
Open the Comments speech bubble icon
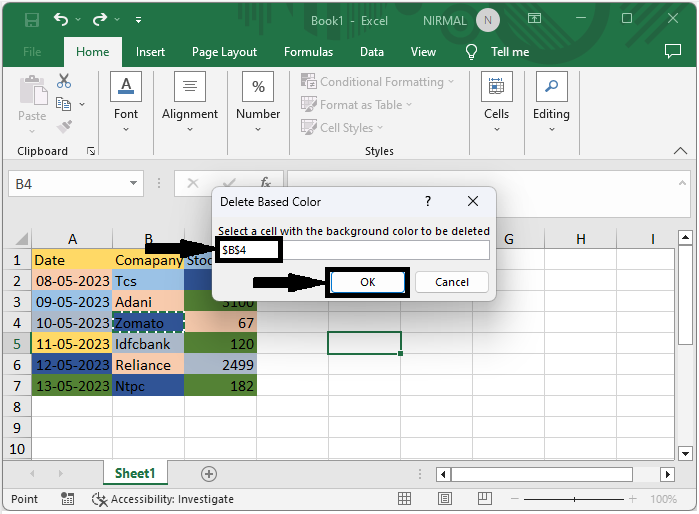point(673,51)
